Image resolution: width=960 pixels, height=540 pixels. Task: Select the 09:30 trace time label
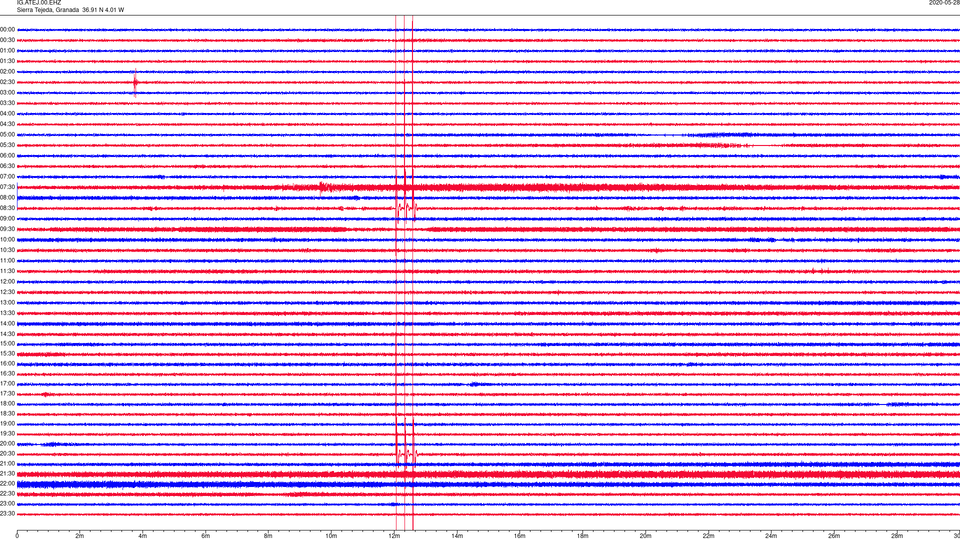point(7,229)
